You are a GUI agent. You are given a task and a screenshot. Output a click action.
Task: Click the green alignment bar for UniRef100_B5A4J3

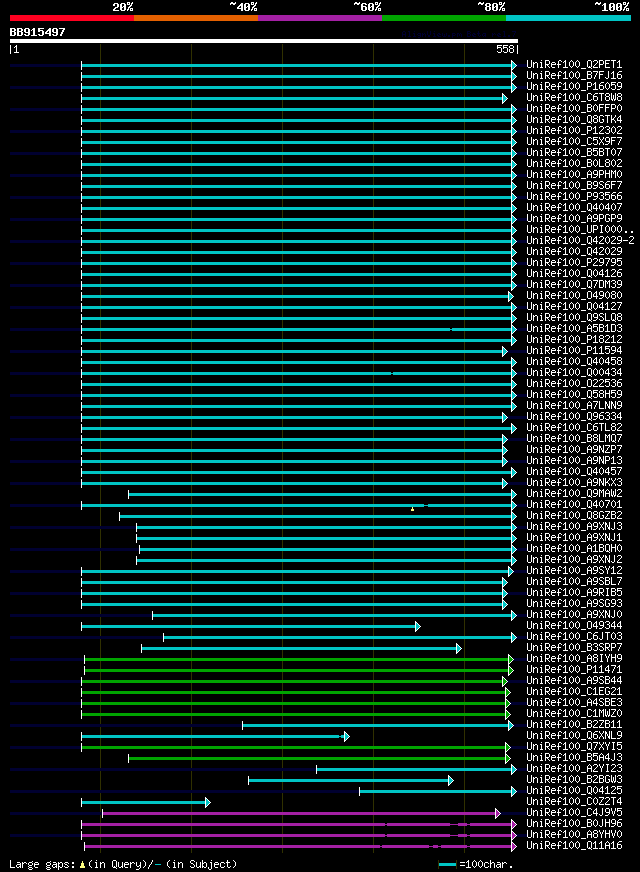tap(319, 759)
